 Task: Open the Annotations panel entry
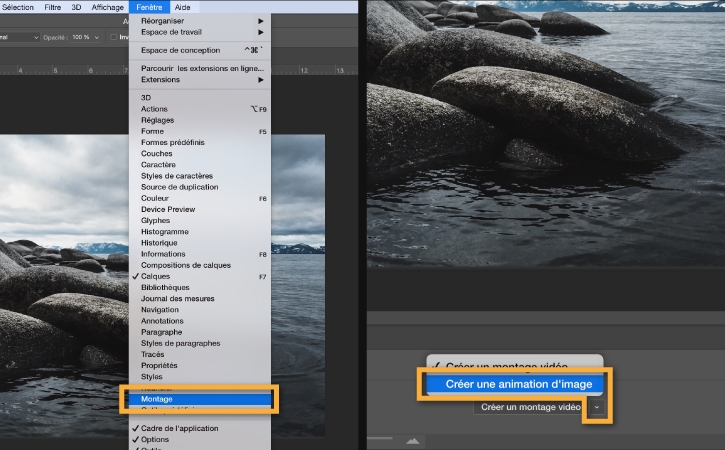click(x=200, y=321)
